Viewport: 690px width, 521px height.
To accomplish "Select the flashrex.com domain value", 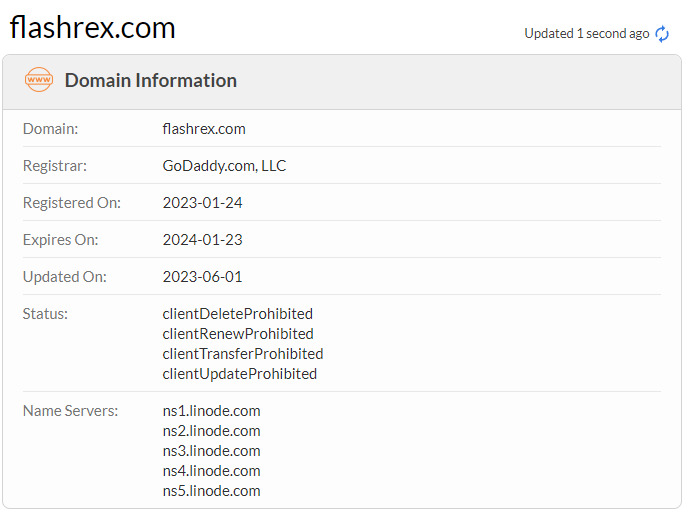I will (204, 129).
